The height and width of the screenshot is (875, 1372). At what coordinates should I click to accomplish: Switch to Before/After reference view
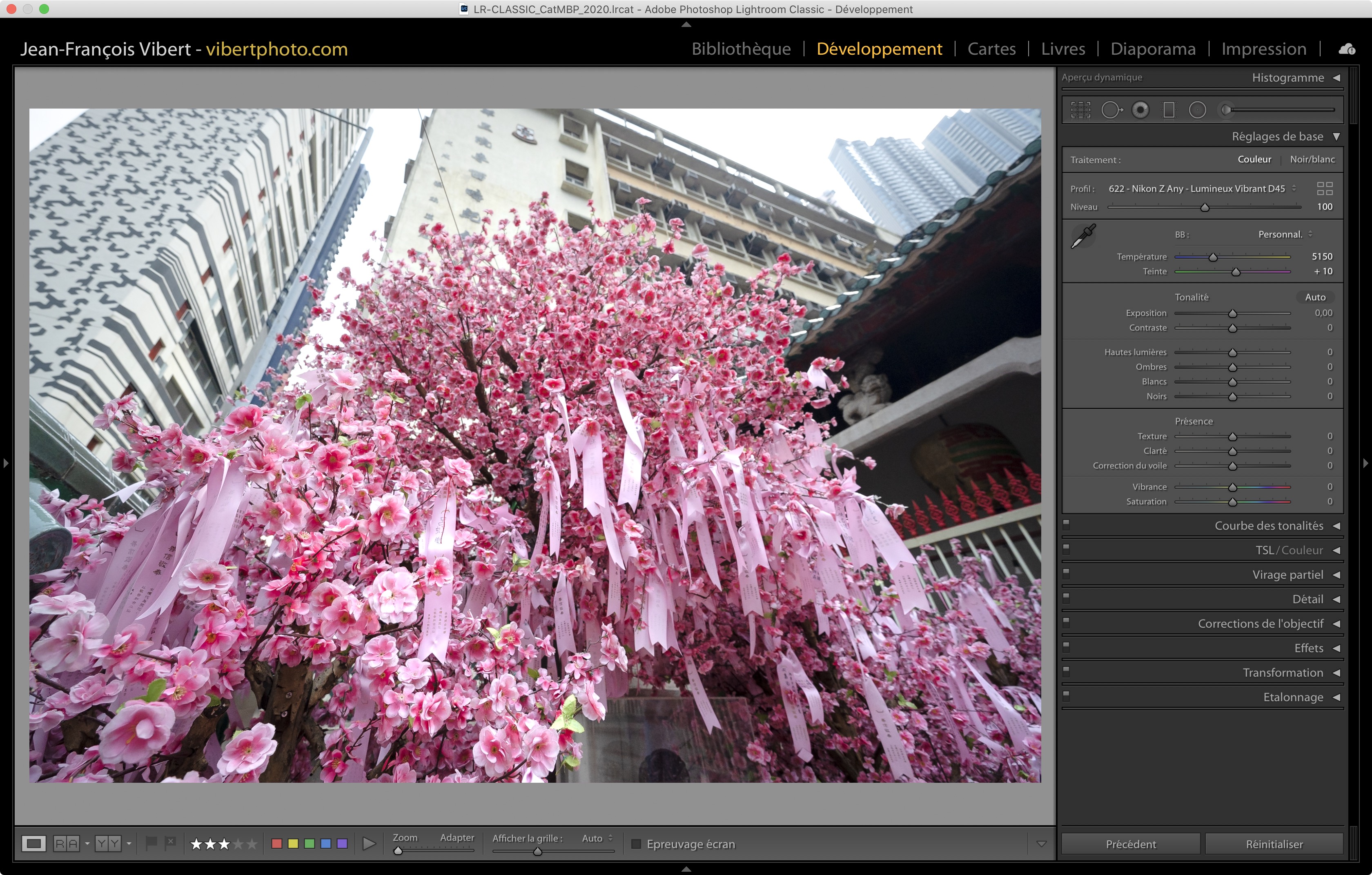66,843
